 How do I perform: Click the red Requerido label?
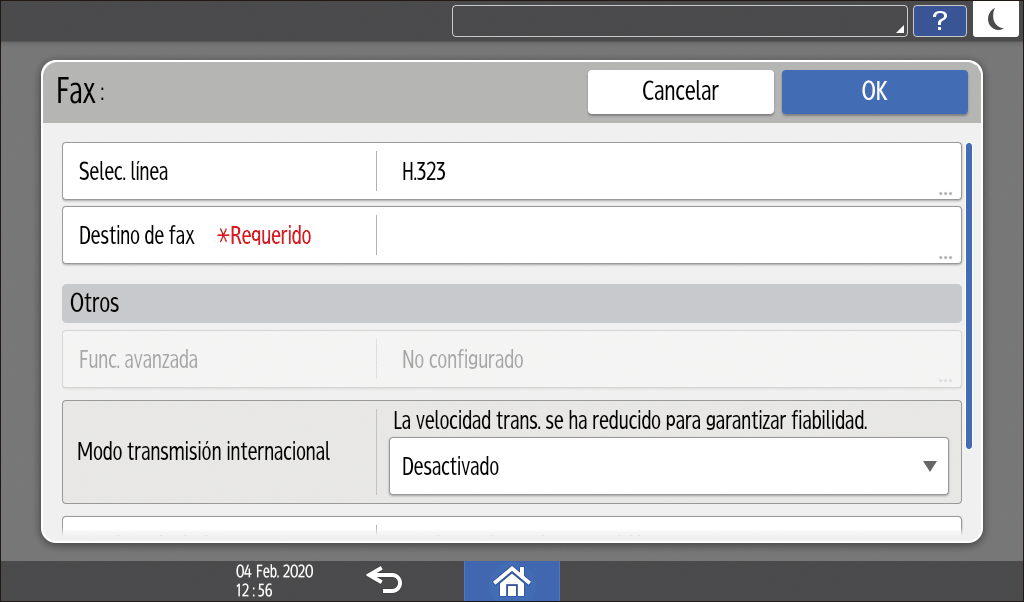[265, 236]
